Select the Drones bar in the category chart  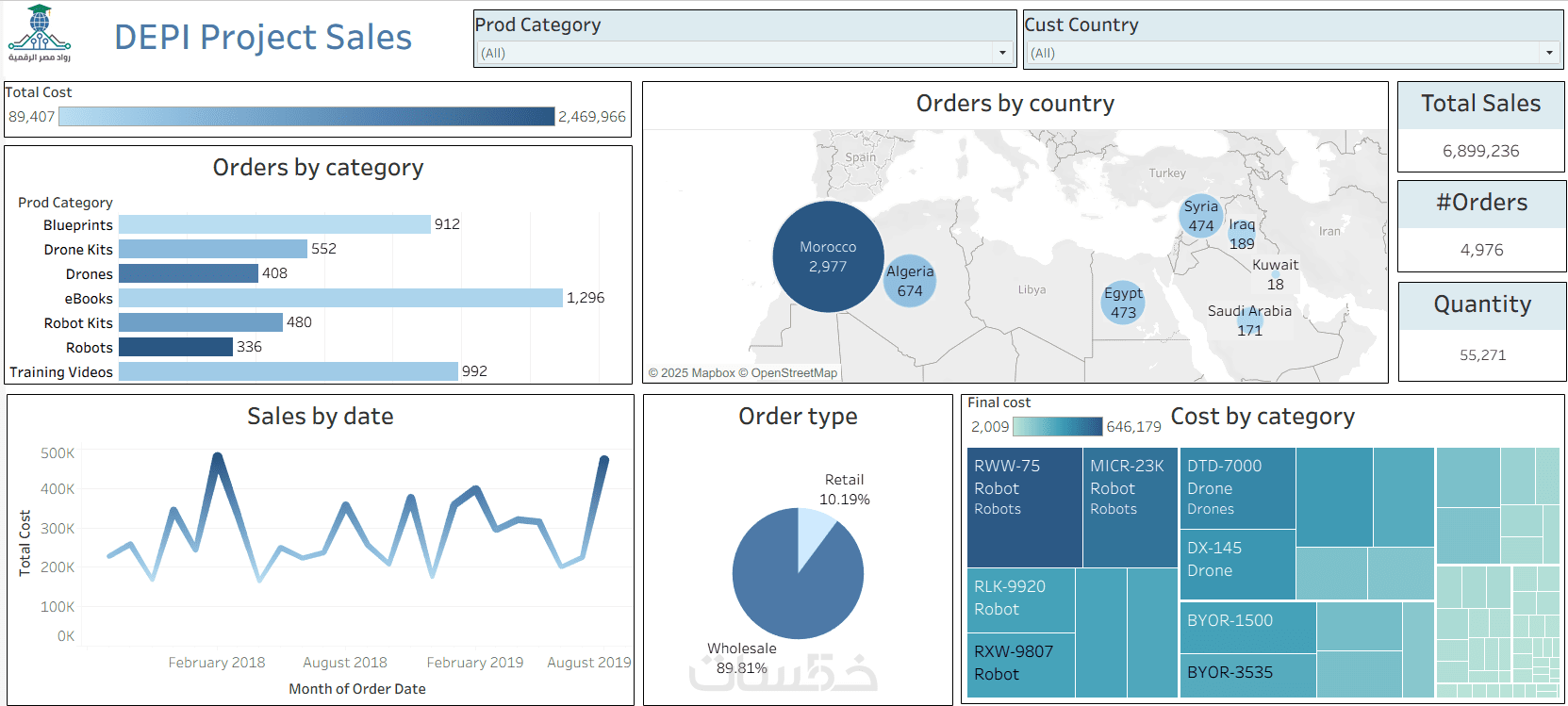[x=189, y=273]
